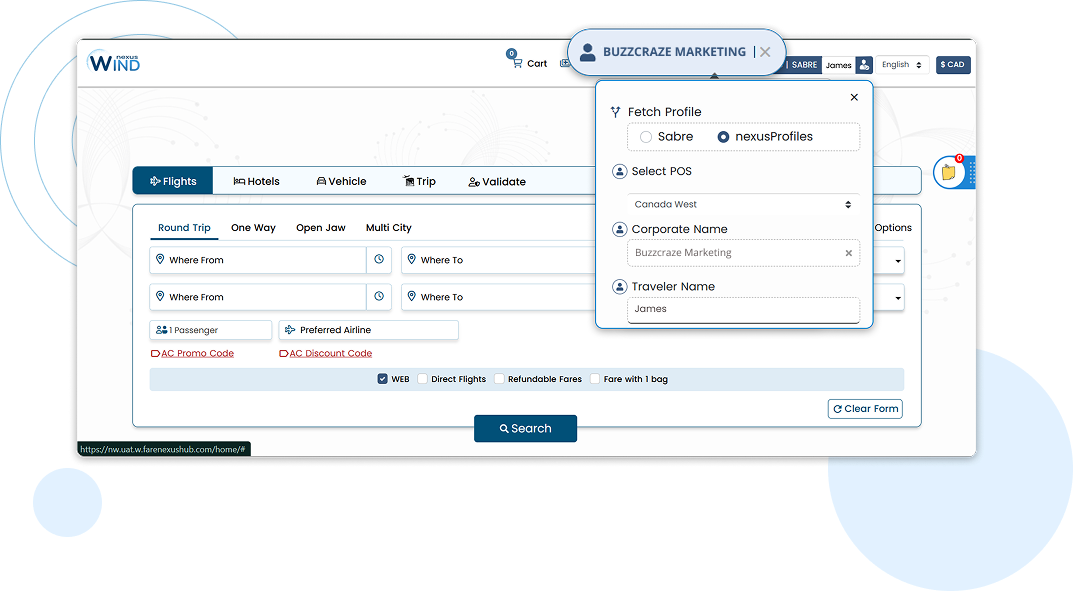The image size is (1073, 591).
Task: Open the $ CAD currency selector
Action: tap(953, 65)
